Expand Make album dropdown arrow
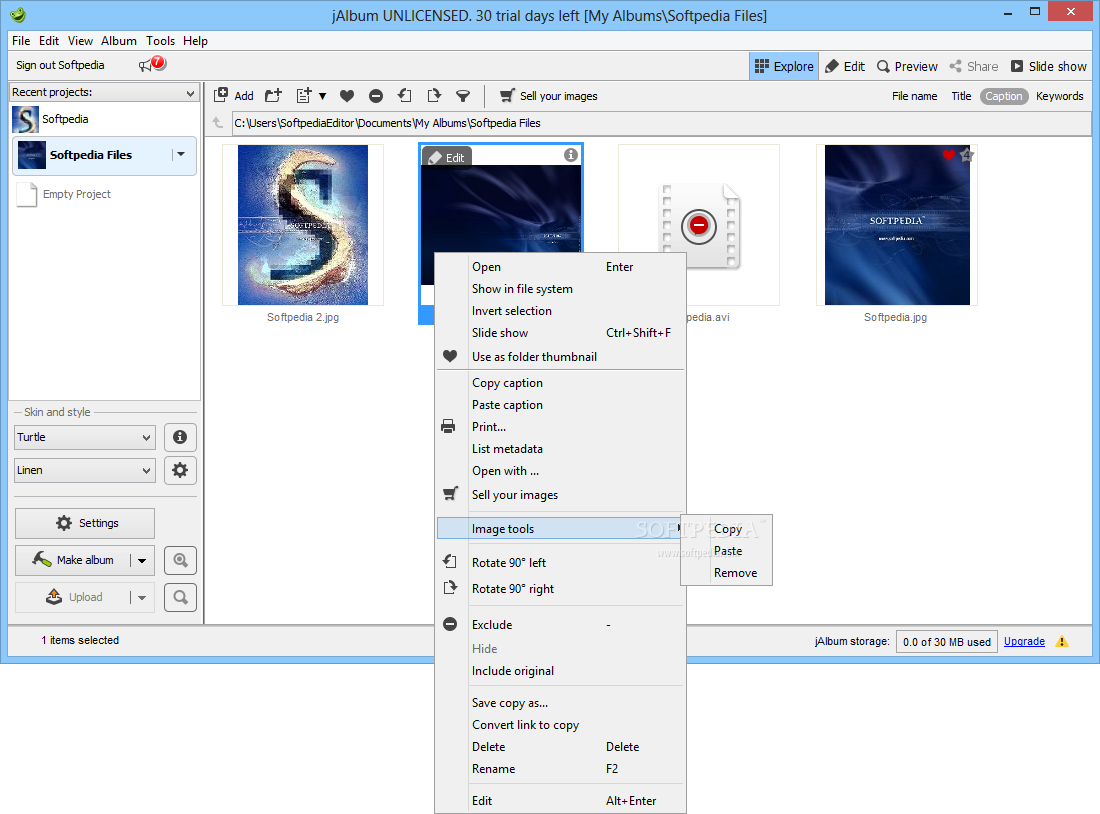1100x814 pixels. click(142, 560)
